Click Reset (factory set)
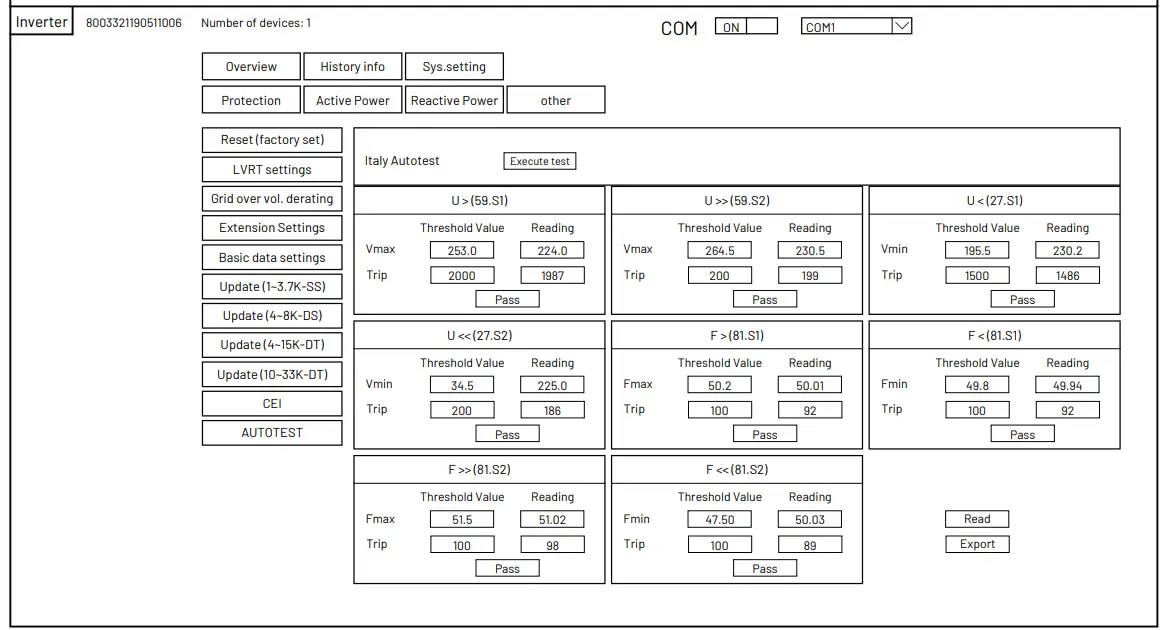The width and height of the screenshot is (1164, 630). click(271, 139)
